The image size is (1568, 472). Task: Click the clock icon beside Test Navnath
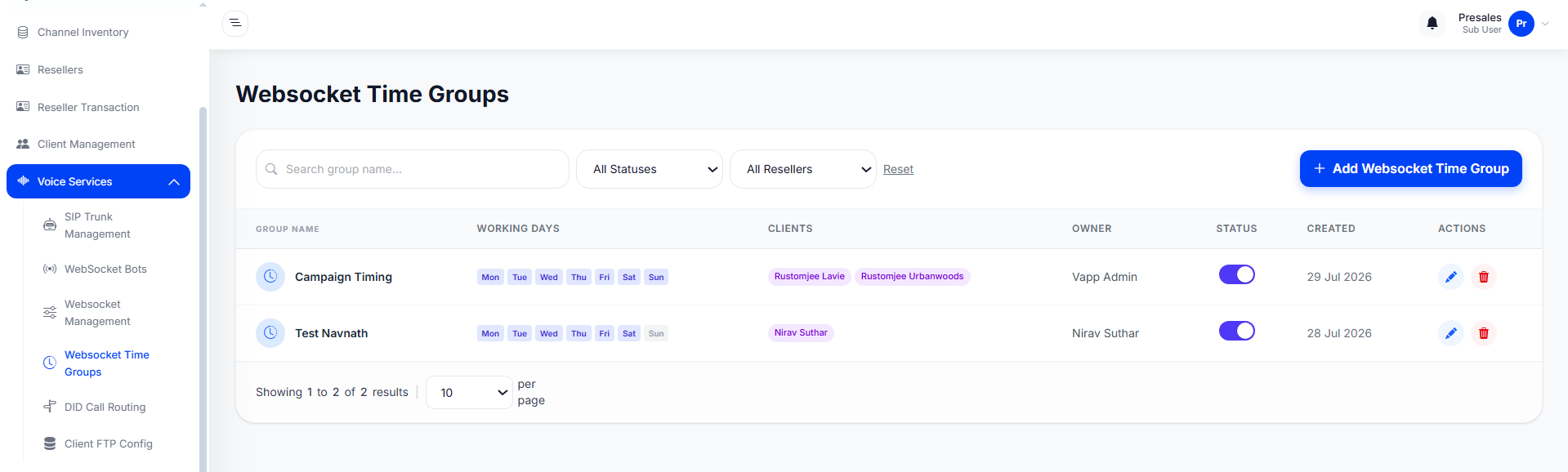(x=270, y=333)
